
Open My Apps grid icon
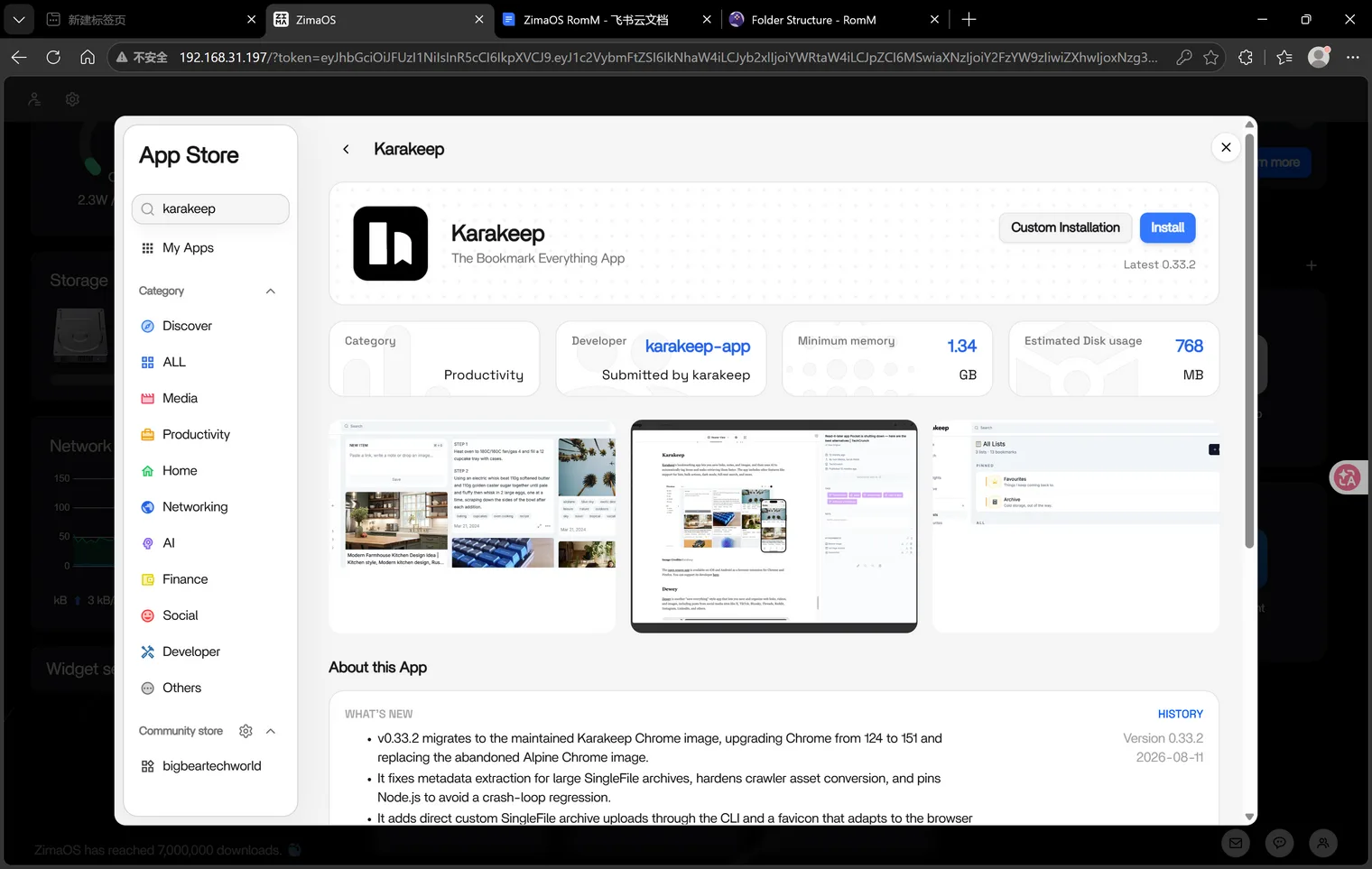148,248
